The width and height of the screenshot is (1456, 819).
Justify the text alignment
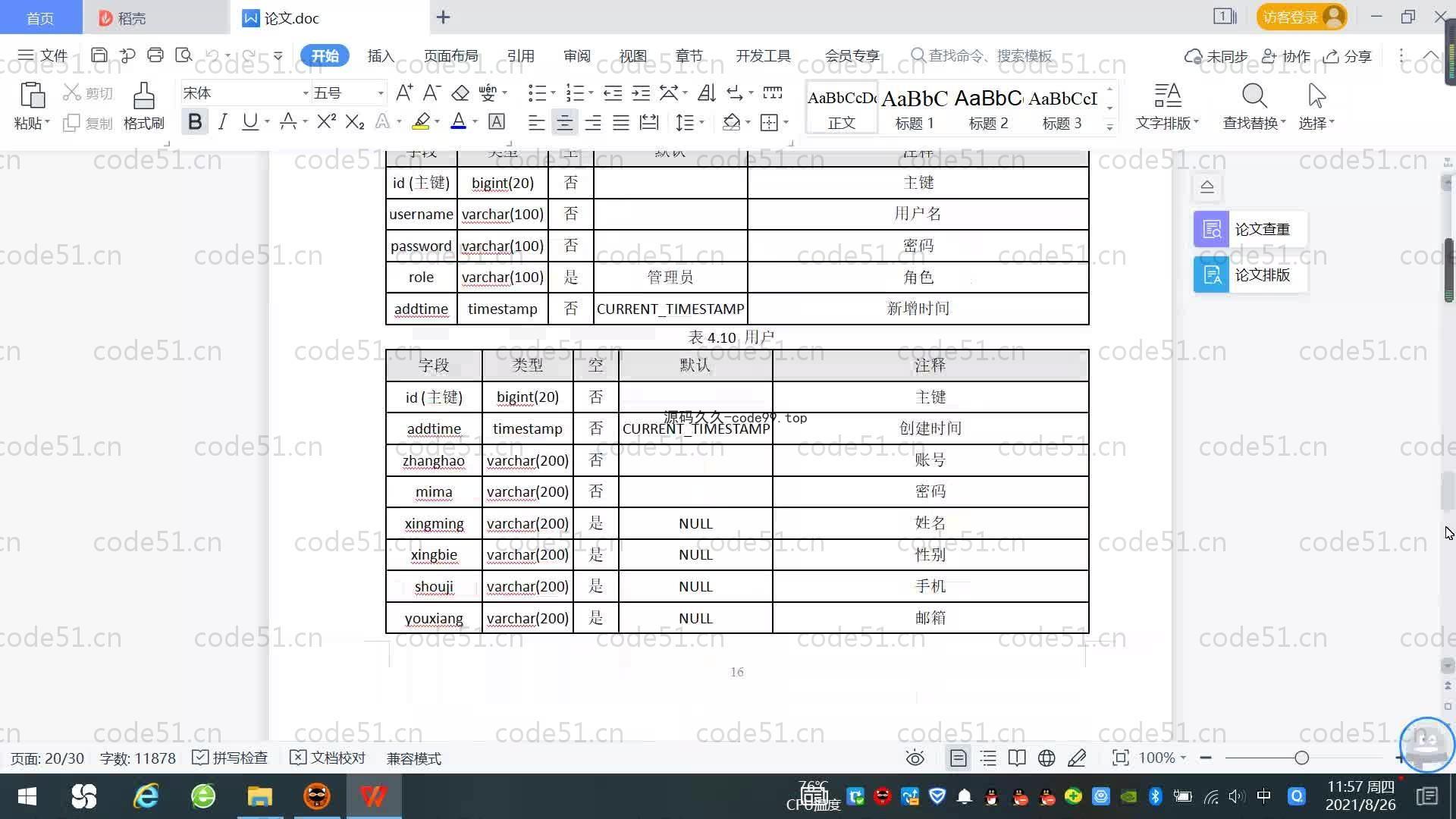pos(621,123)
